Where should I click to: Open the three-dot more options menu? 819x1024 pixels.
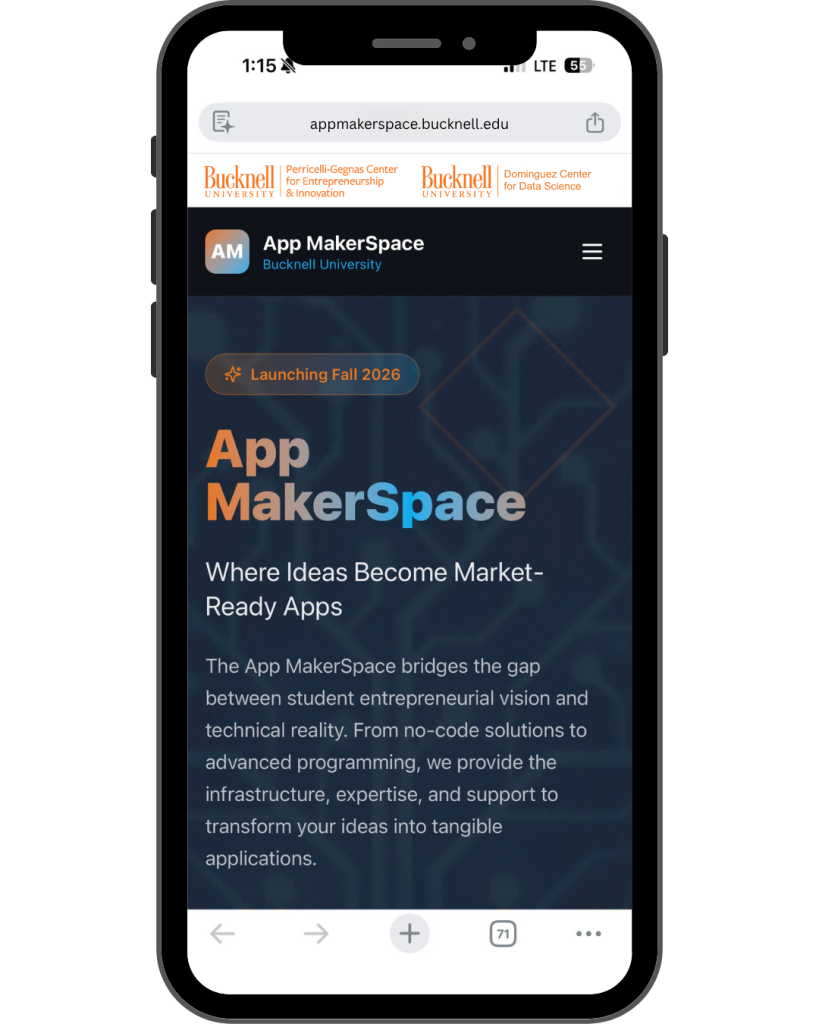pyautogui.click(x=588, y=933)
